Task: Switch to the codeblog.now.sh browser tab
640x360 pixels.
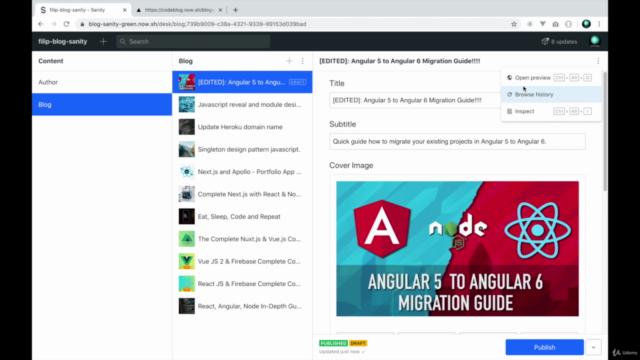Action: pyautogui.click(x=179, y=10)
